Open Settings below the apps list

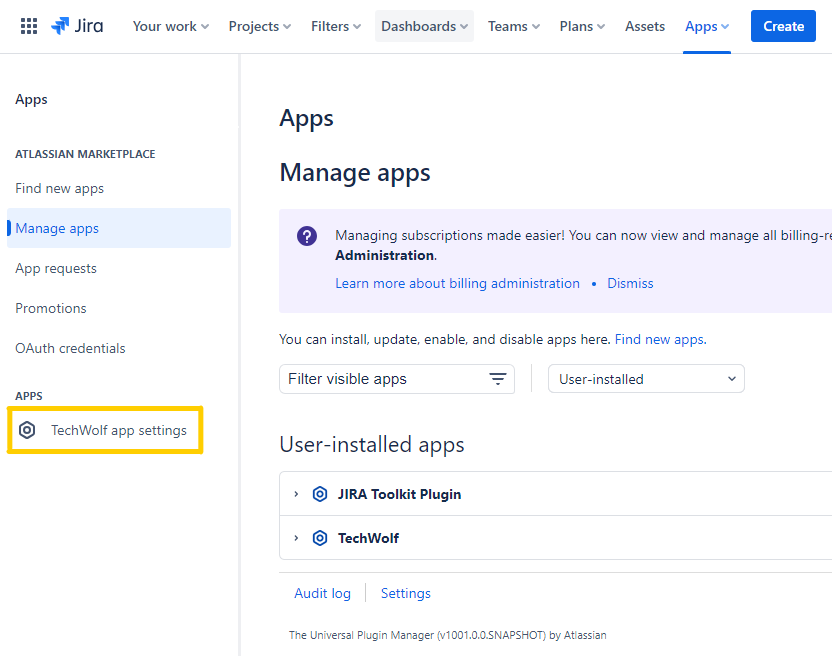tap(405, 593)
